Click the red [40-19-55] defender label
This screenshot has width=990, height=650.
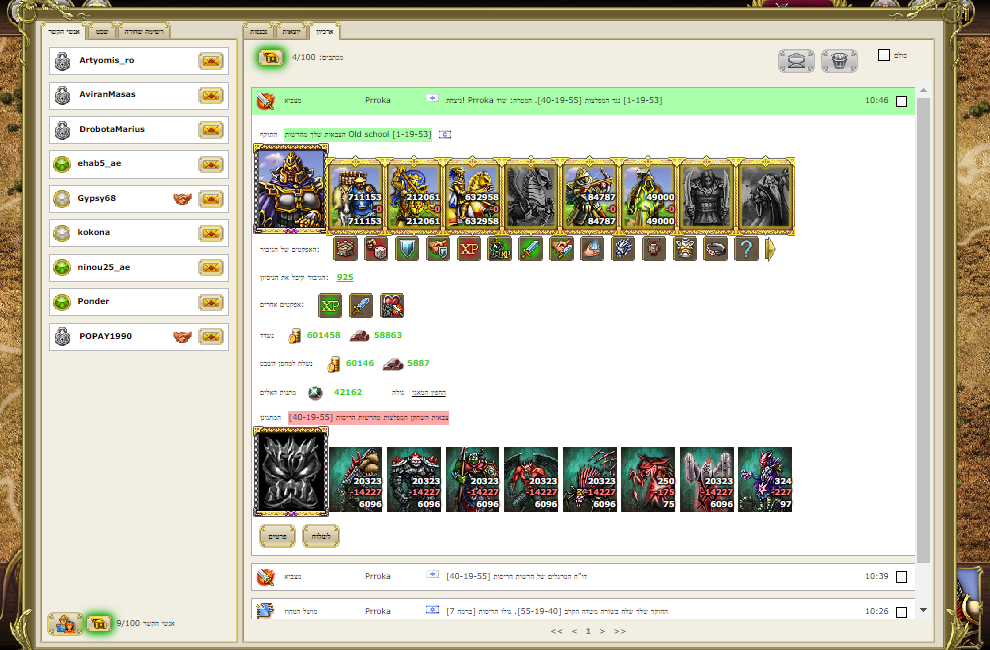(368, 418)
